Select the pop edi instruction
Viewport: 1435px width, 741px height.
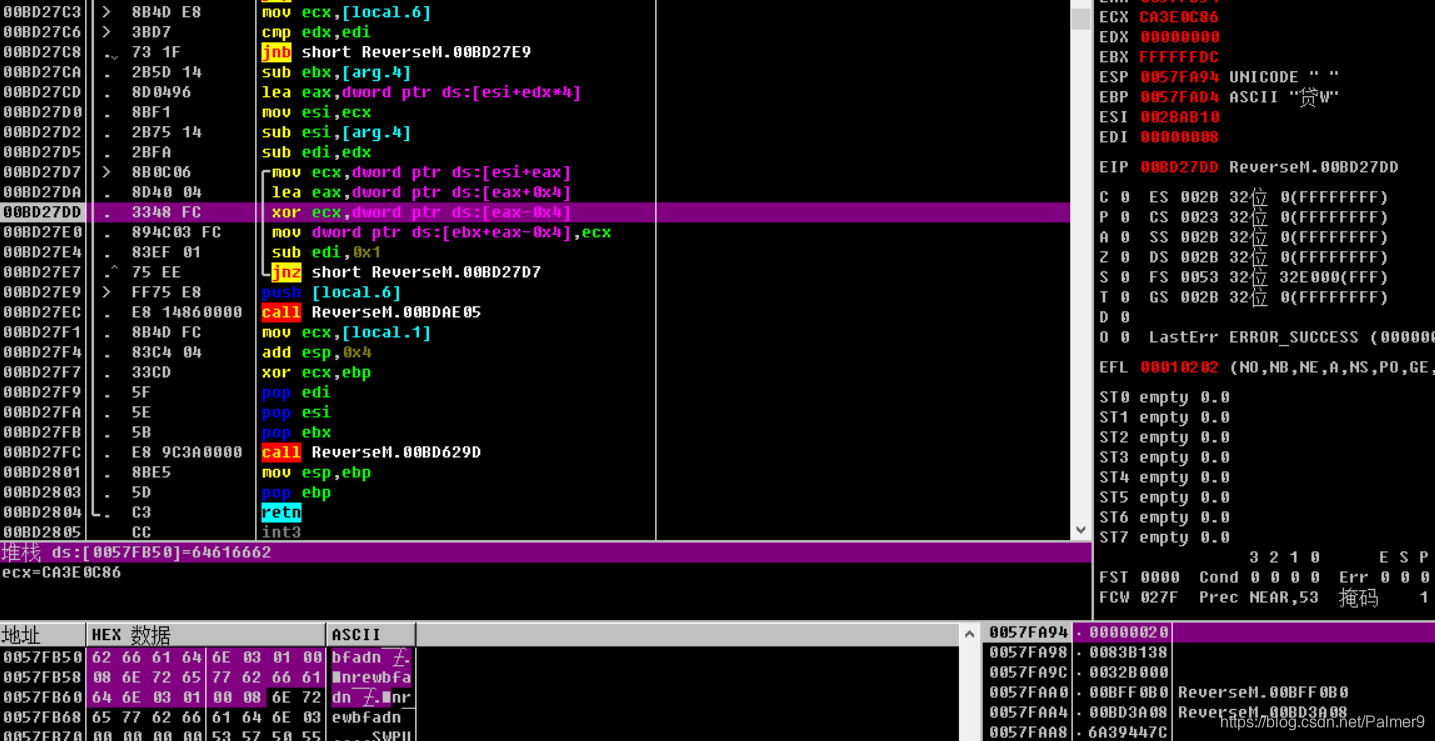(x=296, y=392)
